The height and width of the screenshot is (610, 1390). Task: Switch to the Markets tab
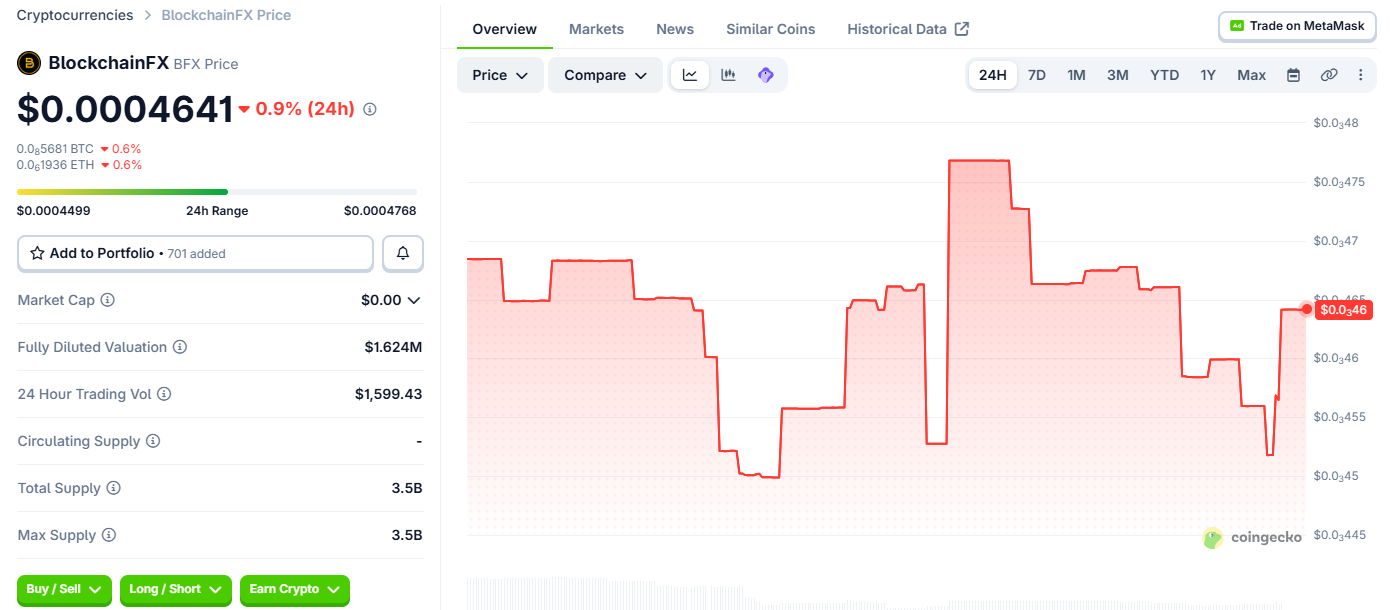[x=596, y=29]
